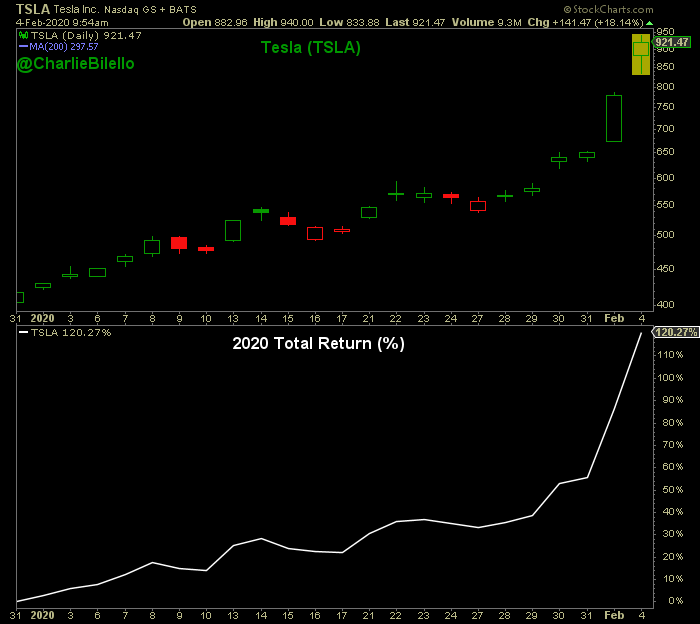Viewport: 700px width, 624px height.
Task: Click the highlighted Feb 4 candlestick
Action: pyautogui.click(x=641, y=54)
